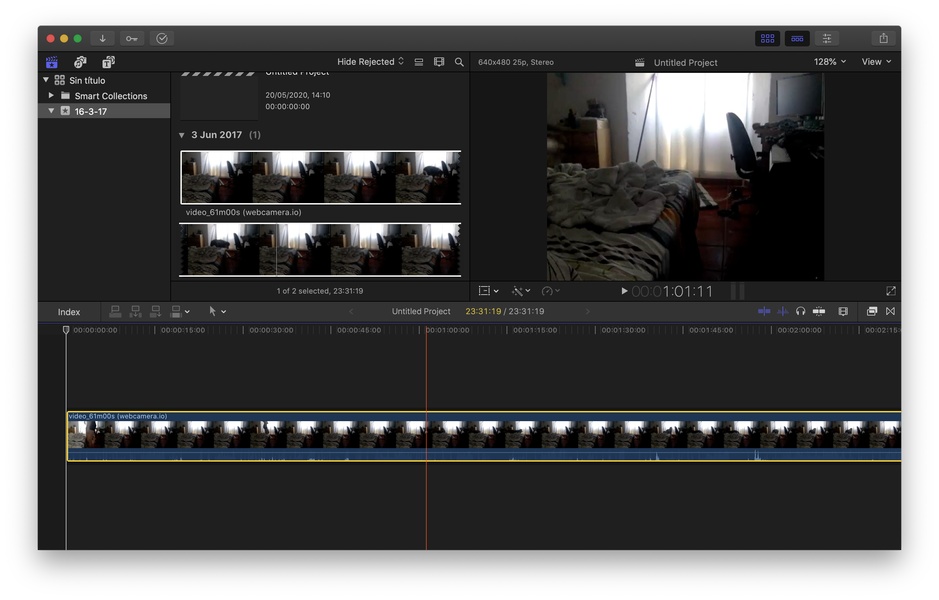Screen dimensions: 939x600
Task: Open the Hide Rejected filter dropdown
Action: [370, 62]
